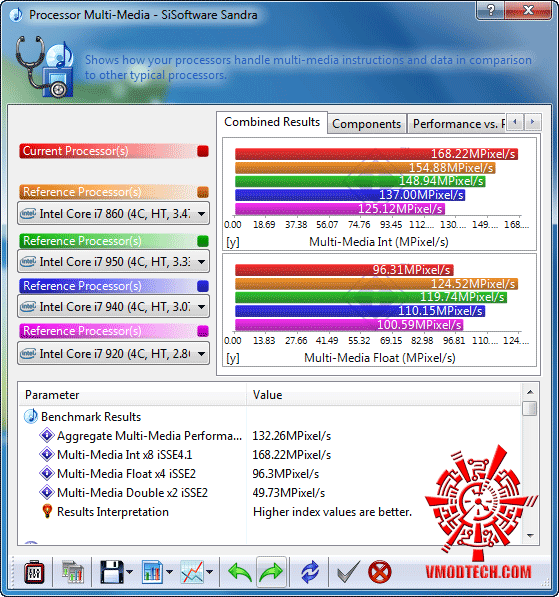Click the 137.00MPixel/s blue bar
Screen dimensions: 559x597
[x=350, y=195]
